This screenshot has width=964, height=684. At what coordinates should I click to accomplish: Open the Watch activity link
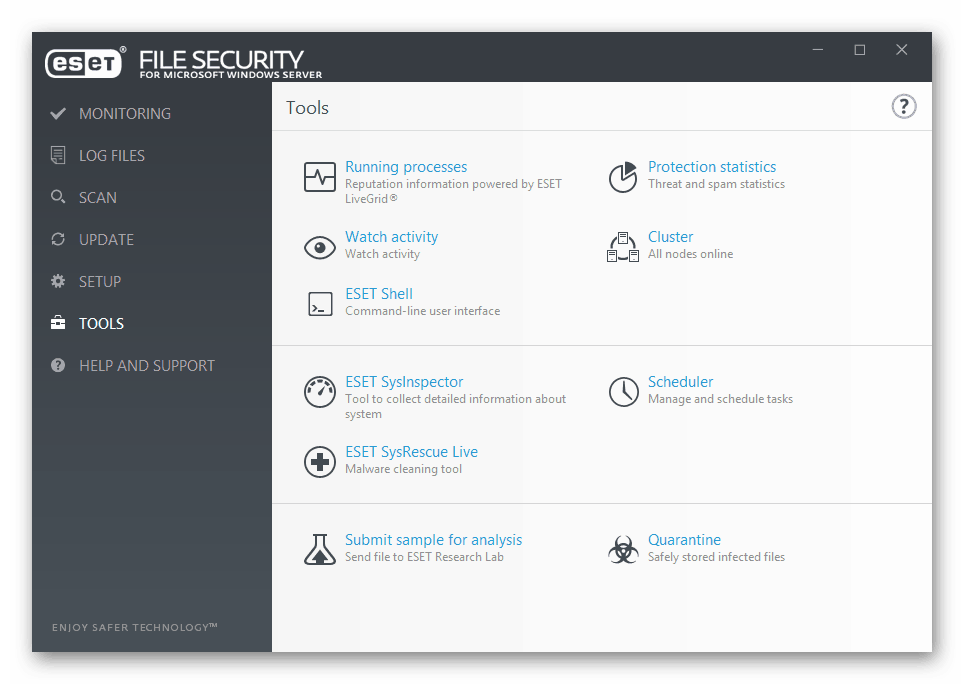(x=392, y=237)
